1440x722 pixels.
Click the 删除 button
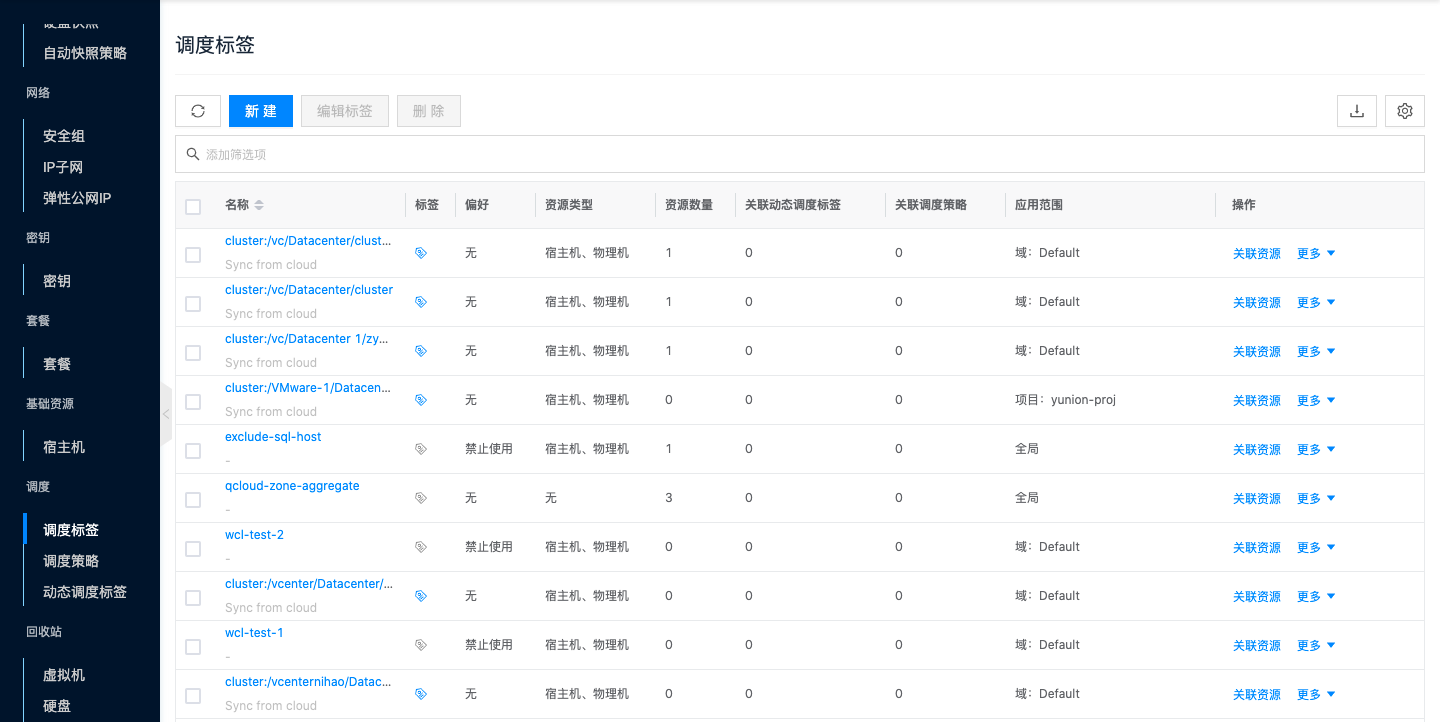click(x=429, y=111)
